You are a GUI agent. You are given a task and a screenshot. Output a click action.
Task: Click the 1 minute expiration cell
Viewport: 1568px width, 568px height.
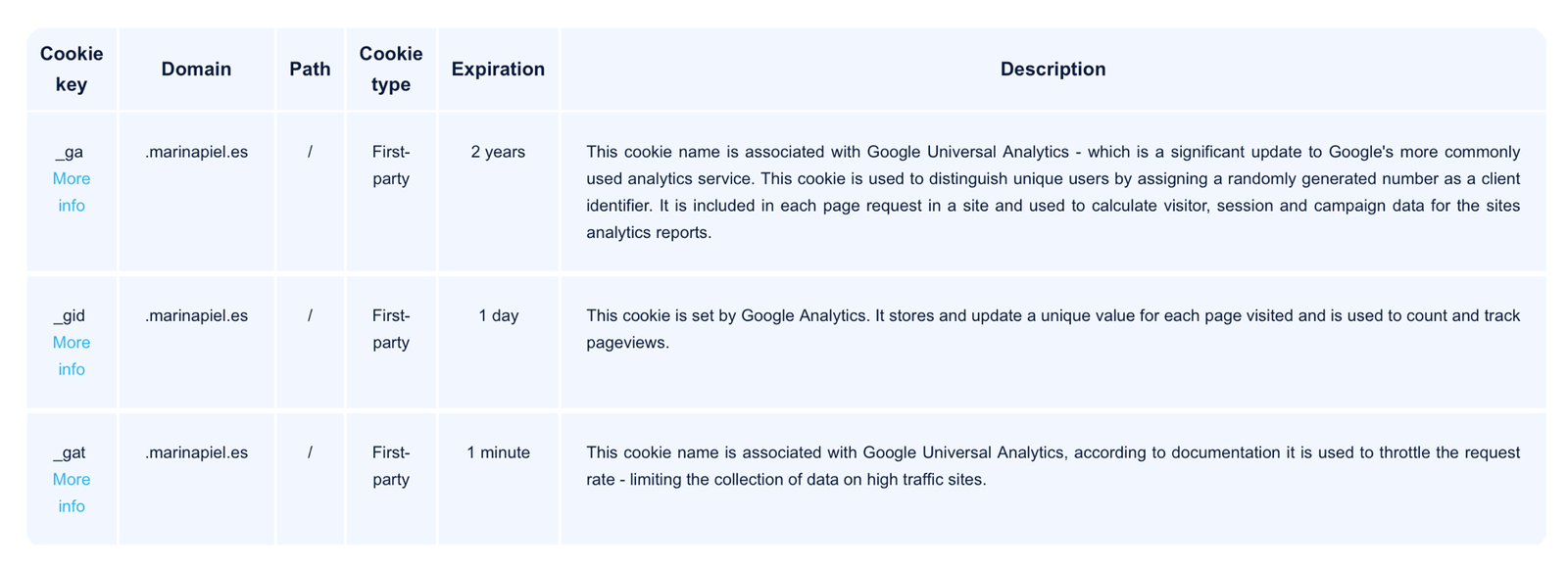pos(498,452)
